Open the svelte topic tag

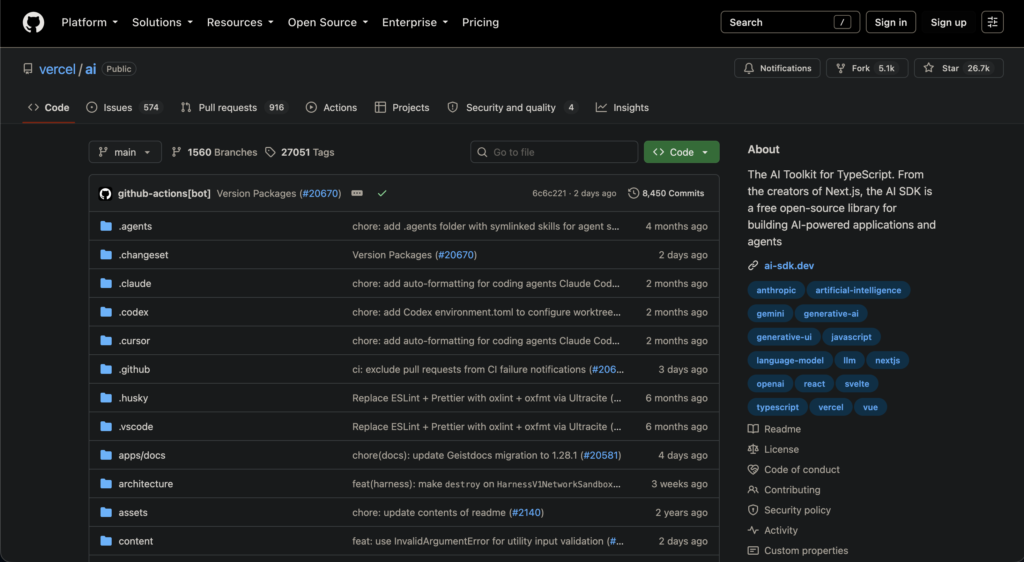pos(856,384)
